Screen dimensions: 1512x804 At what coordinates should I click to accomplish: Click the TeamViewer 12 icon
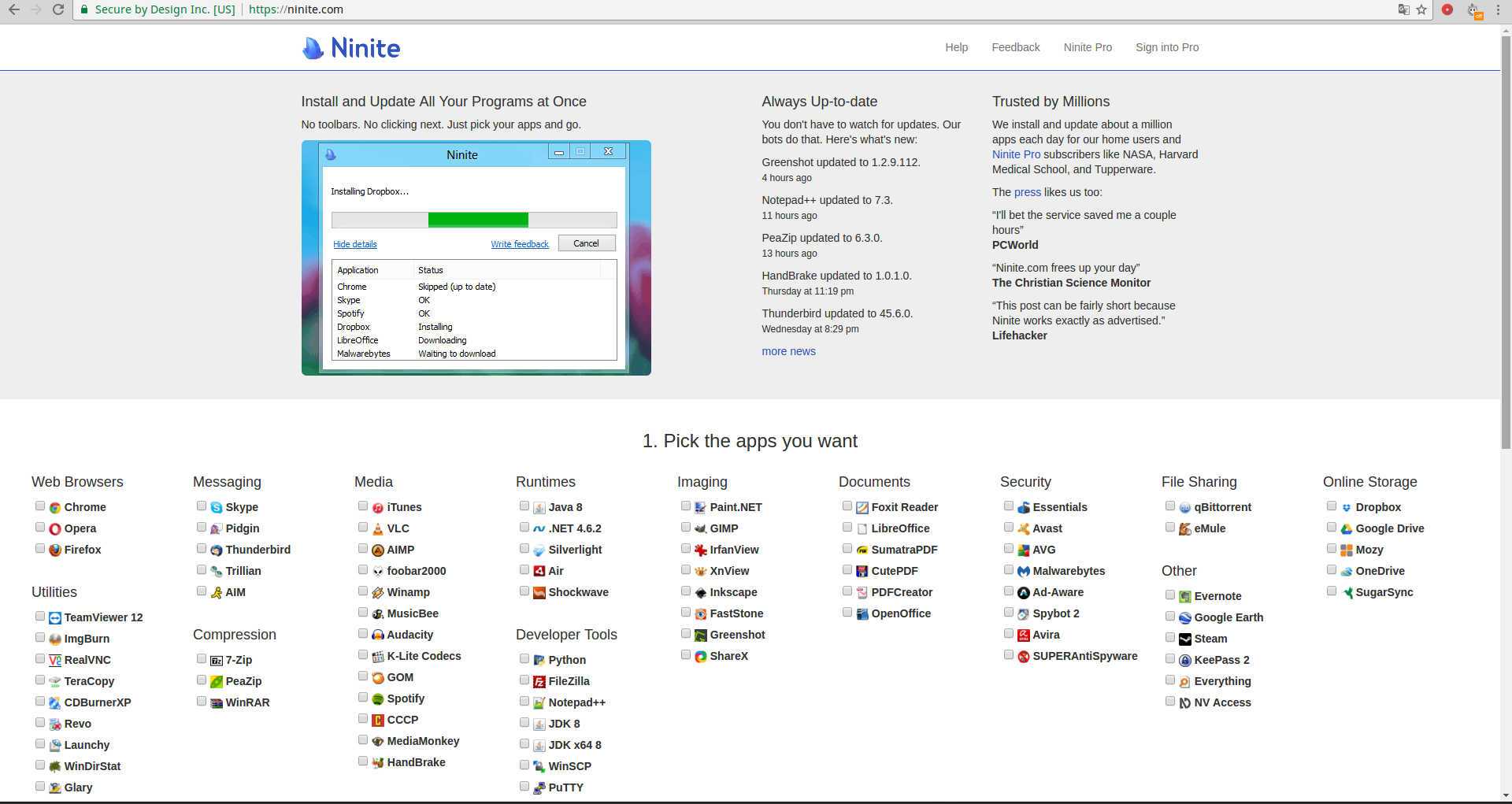pyautogui.click(x=55, y=618)
